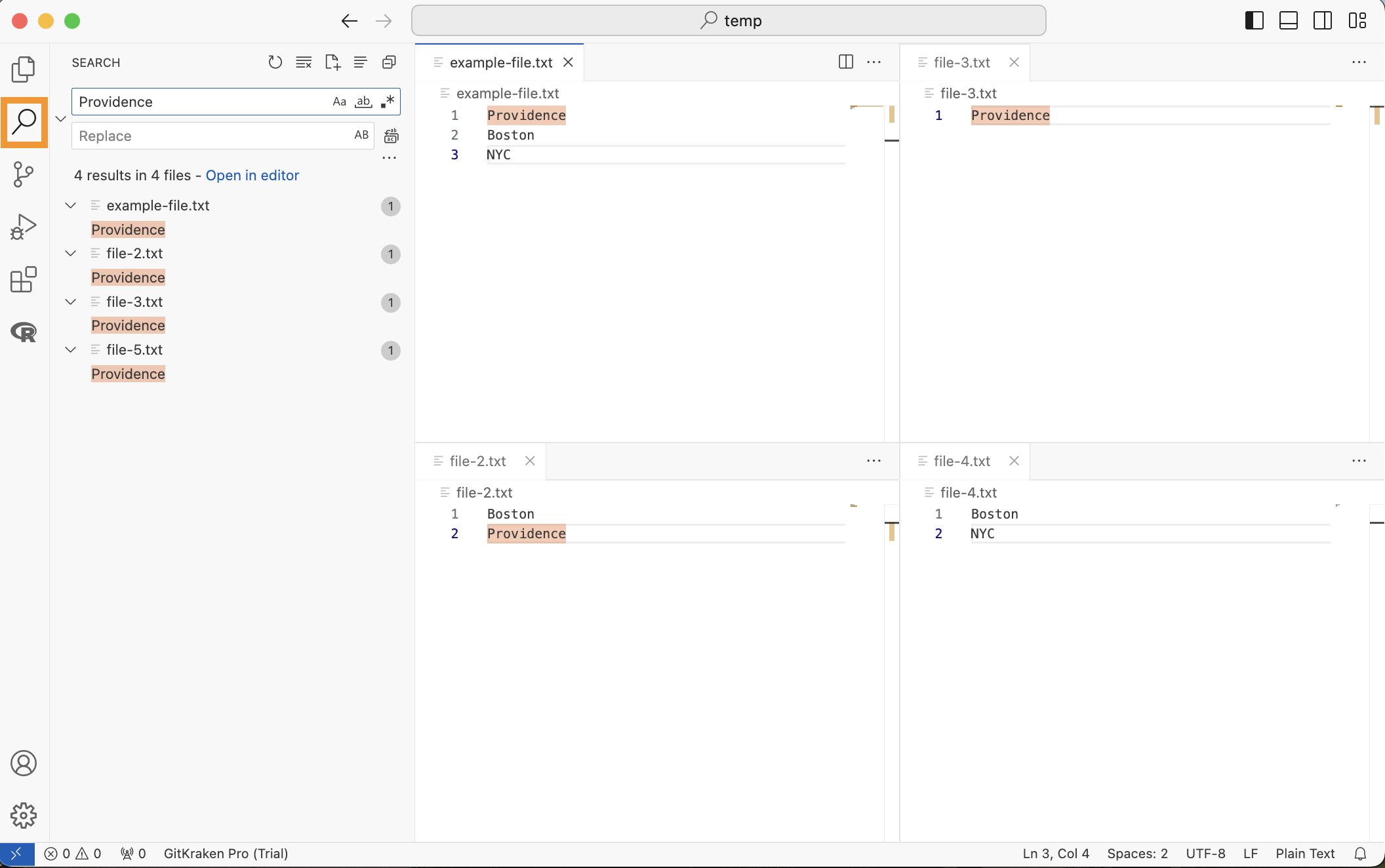Toggle Match Case in search box
This screenshot has height=868, width=1385.
tap(339, 102)
